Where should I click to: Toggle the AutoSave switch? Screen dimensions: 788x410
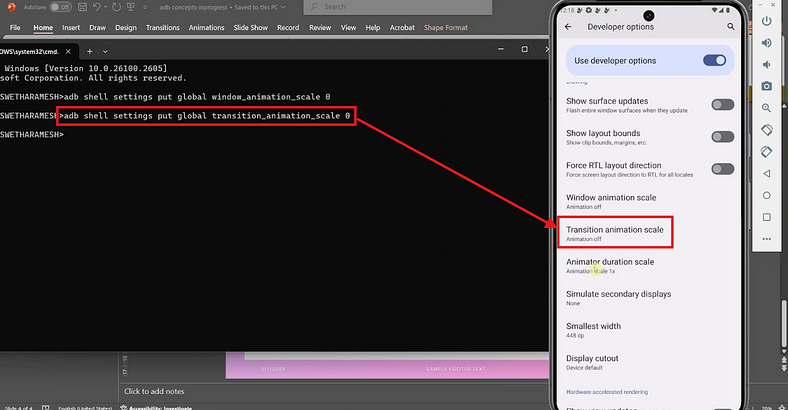[x=60, y=7]
